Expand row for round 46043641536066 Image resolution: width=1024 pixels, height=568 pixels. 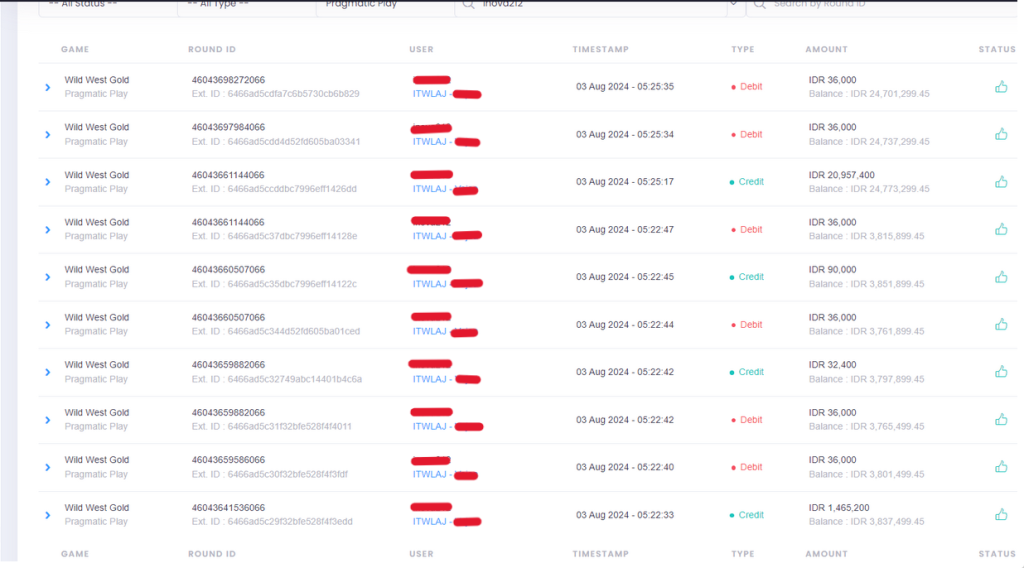click(47, 516)
